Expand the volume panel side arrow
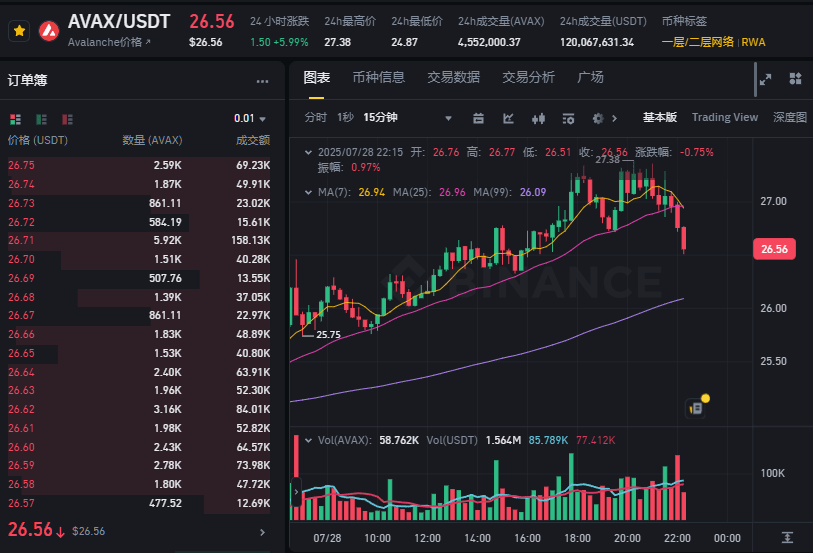This screenshot has height=553, width=813. pos(296,491)
